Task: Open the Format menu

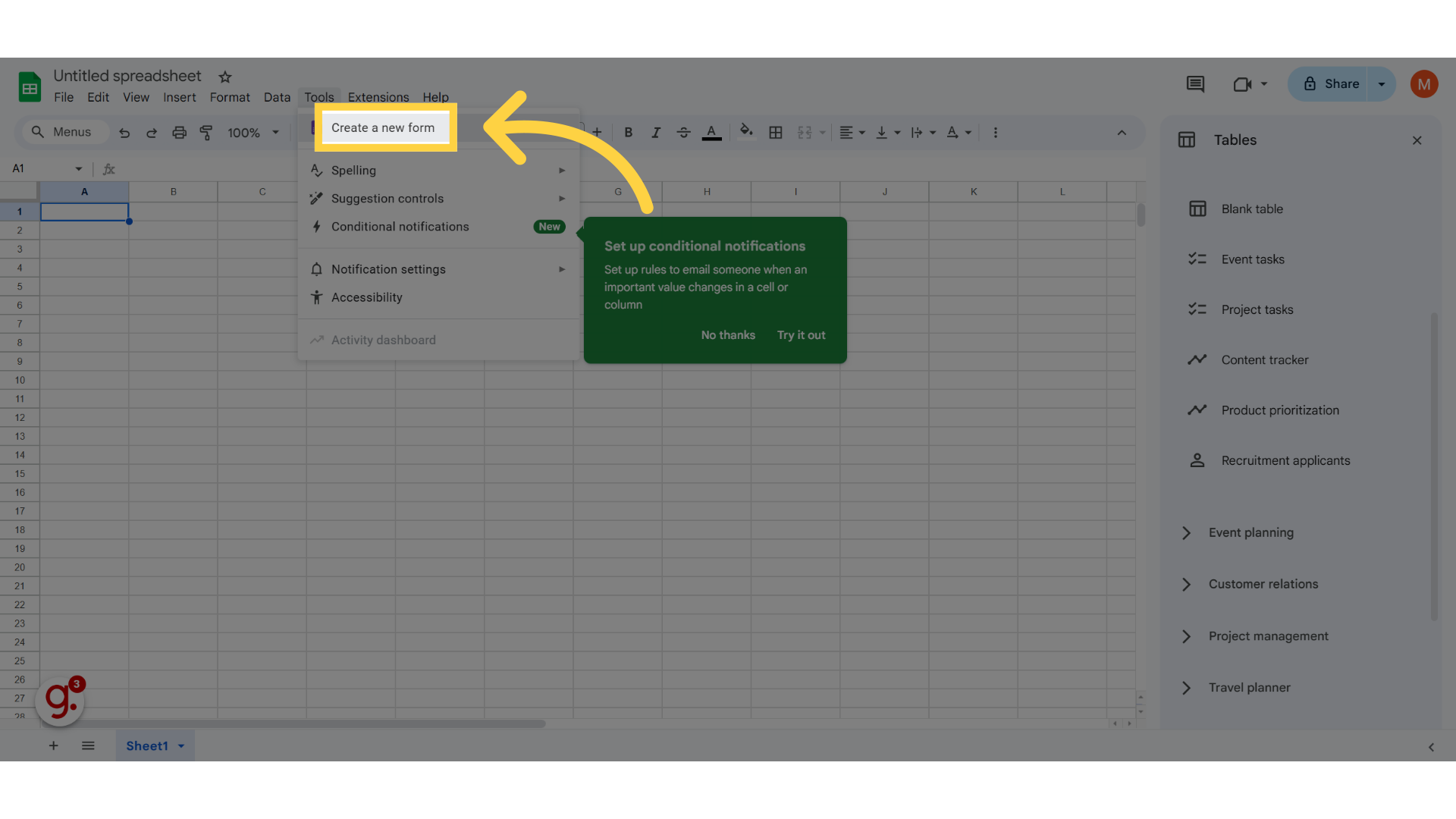Action: click(230, 97)
